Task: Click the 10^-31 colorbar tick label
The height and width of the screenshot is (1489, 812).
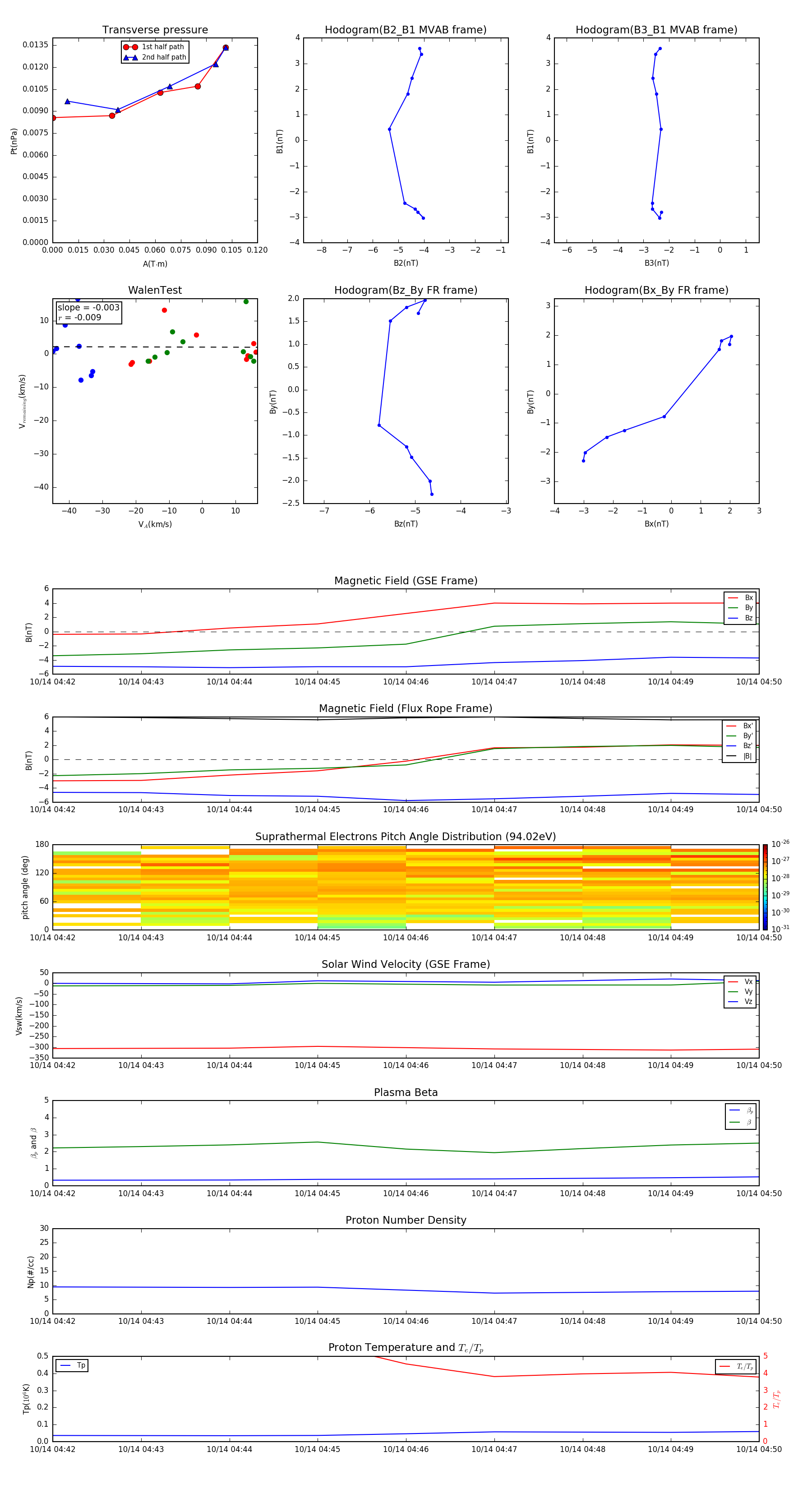Action: coord(780,929)
